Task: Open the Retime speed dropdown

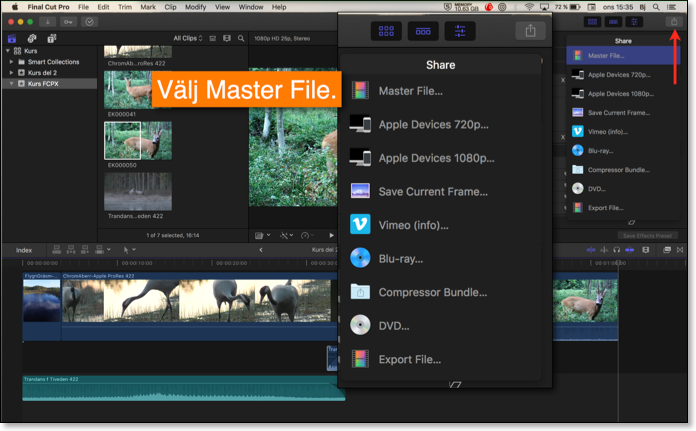Action: tap(307, 235)
